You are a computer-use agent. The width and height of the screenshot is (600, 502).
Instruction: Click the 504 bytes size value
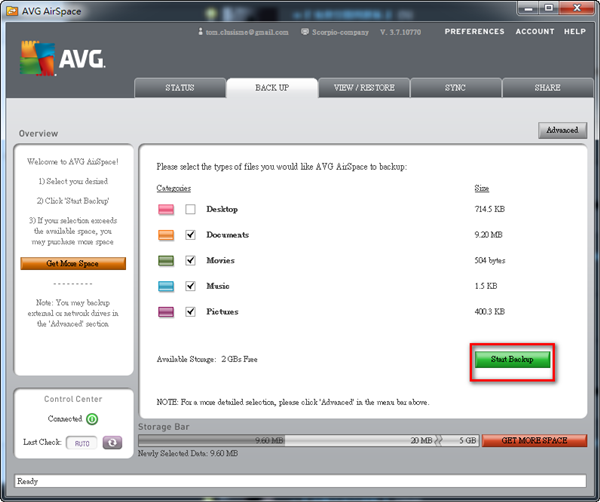490,261
